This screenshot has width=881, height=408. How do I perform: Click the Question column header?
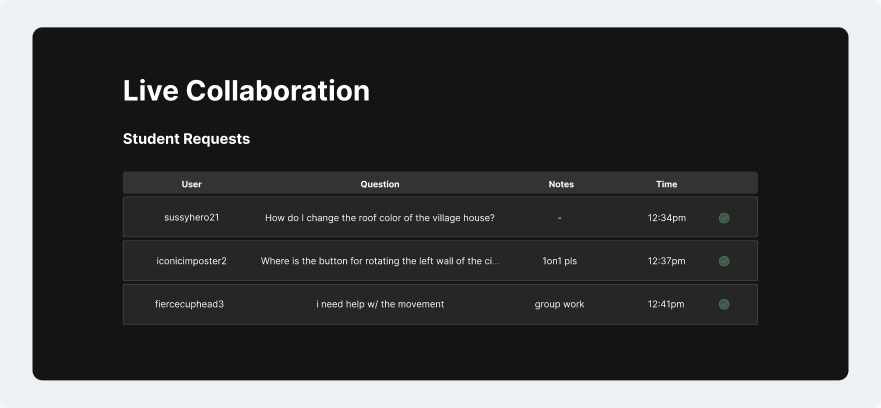click(380, 184)
